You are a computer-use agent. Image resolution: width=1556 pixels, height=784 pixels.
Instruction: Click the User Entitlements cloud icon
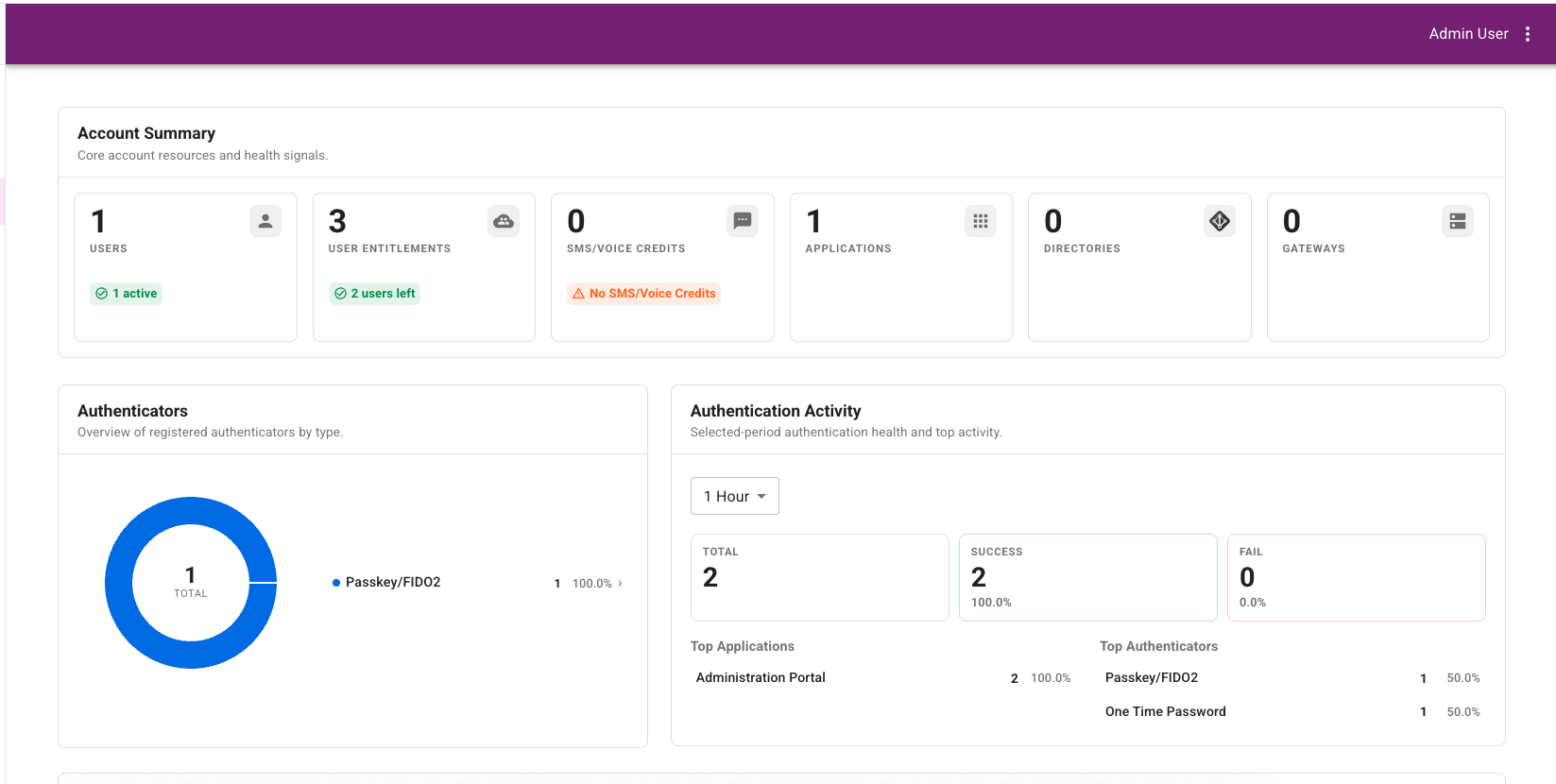pos(504,221)
